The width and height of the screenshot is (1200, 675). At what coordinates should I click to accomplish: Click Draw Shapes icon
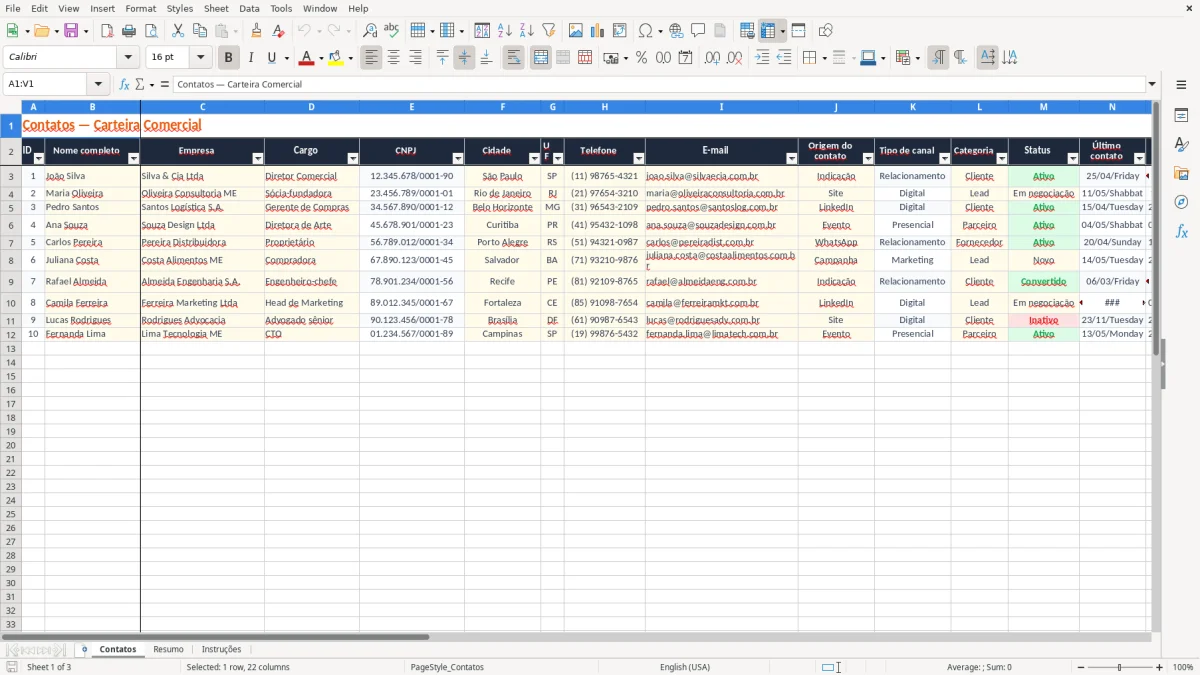(826, 31)
